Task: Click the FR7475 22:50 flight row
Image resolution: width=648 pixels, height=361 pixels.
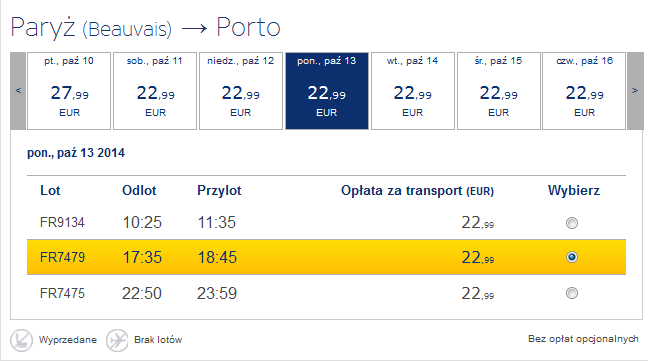Action: pyautogui.click(x=326, y=293)
